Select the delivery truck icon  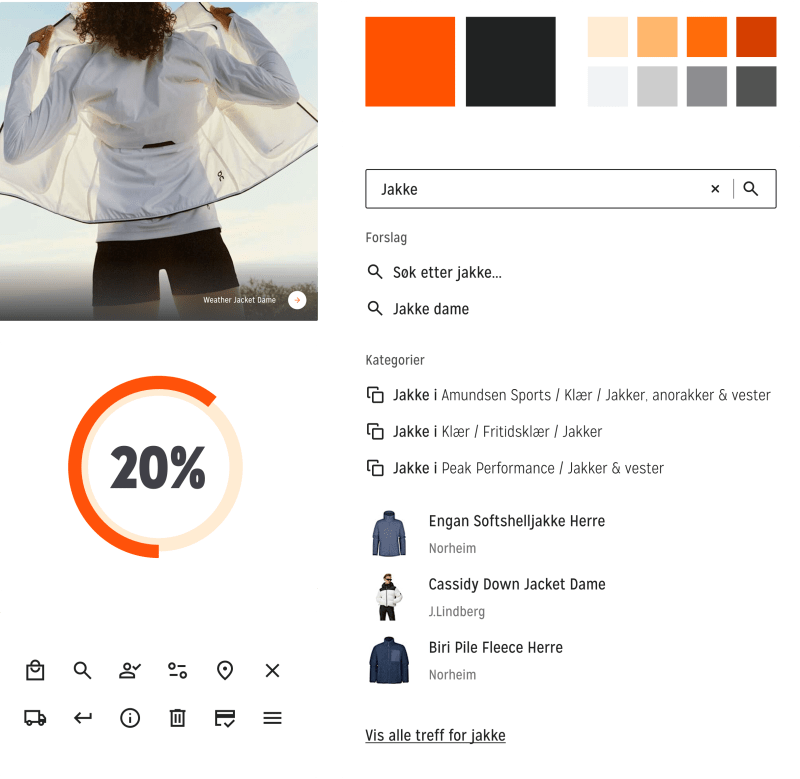pos(35,718)
